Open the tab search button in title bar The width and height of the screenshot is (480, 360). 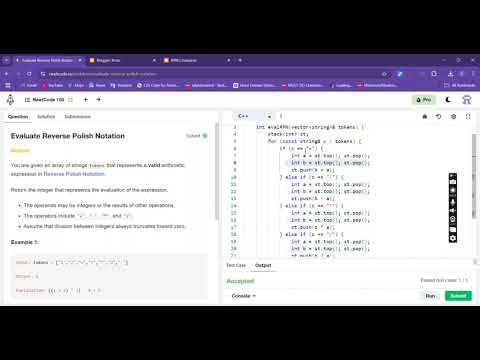tap(6, 60)
